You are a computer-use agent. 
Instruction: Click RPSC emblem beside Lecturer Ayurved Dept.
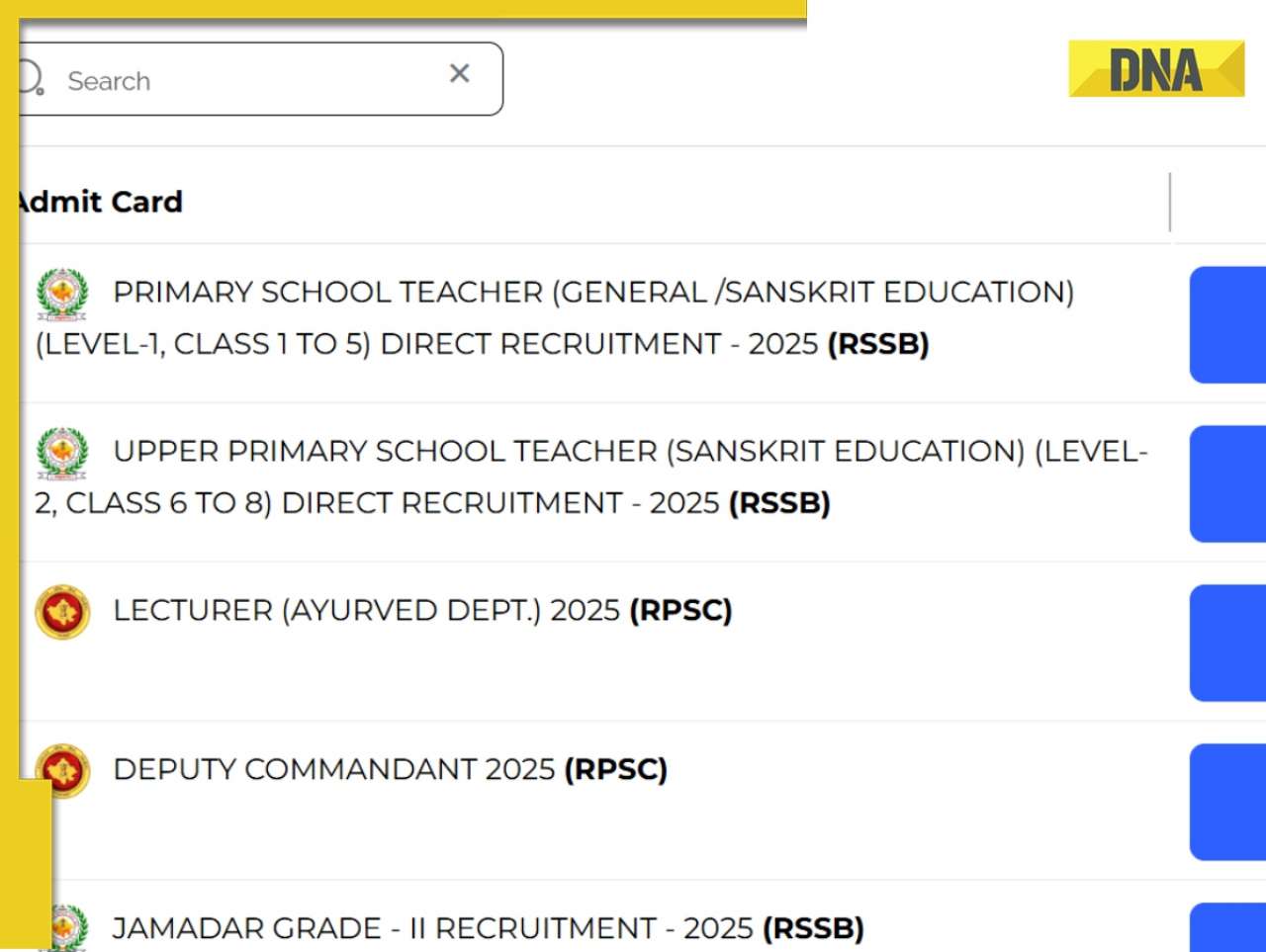[x=62, y=612]
